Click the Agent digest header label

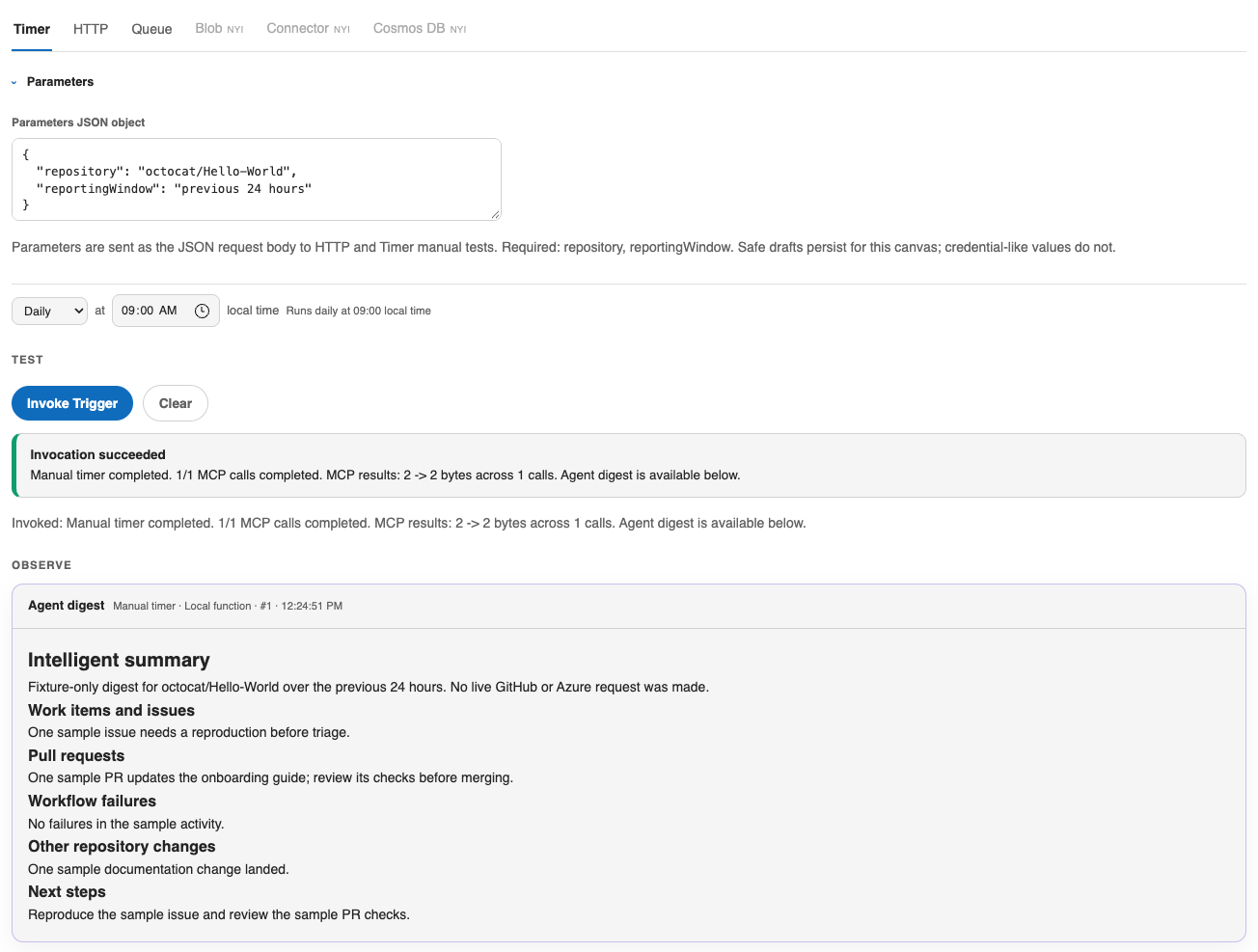click(66, 605)
